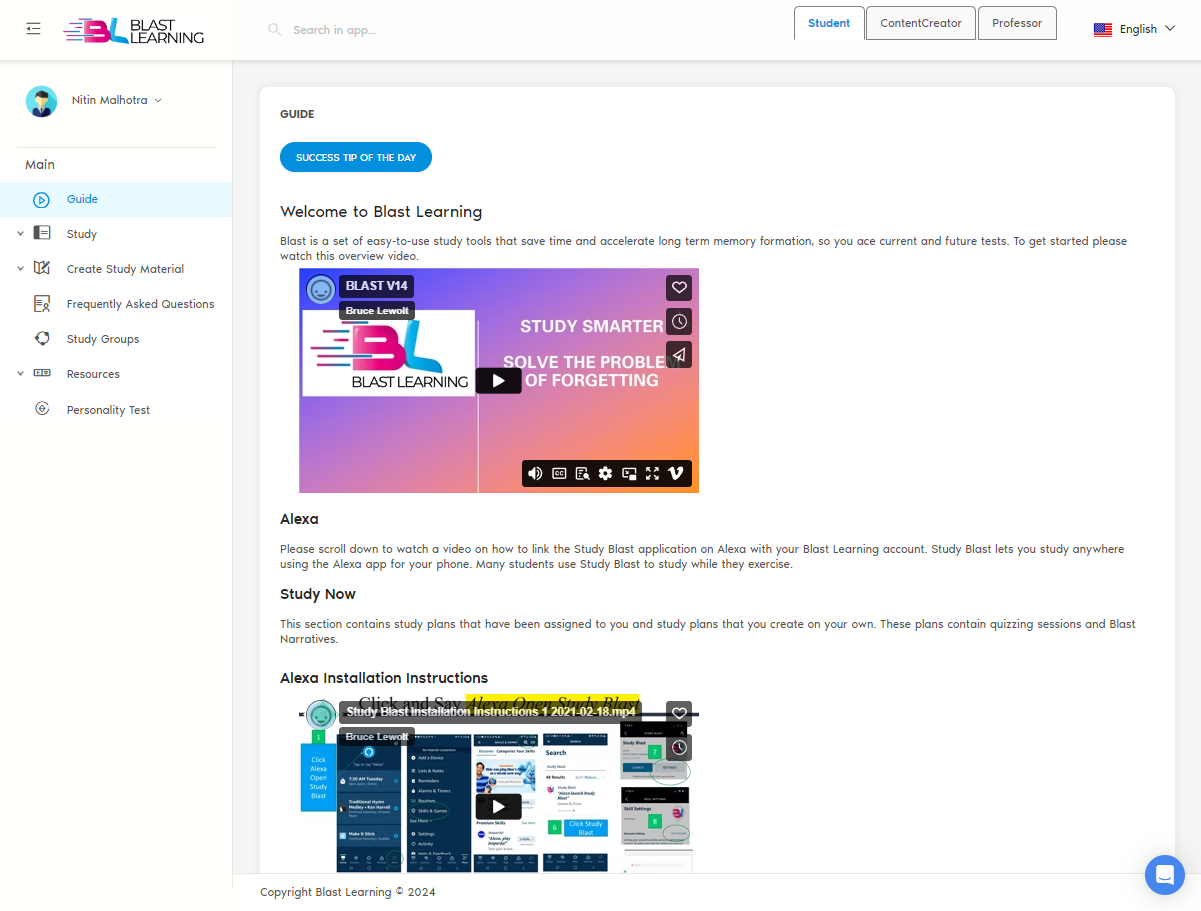Enter fullscreen on the overview video

click(652, 473)
